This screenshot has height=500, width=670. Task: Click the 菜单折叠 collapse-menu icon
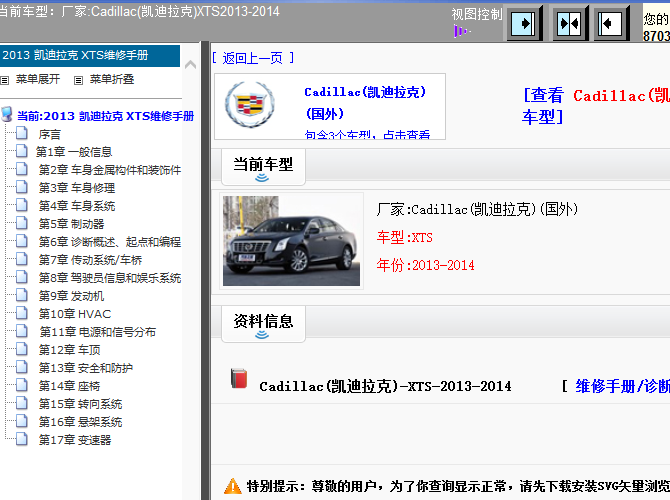click(x=78, y=80)
